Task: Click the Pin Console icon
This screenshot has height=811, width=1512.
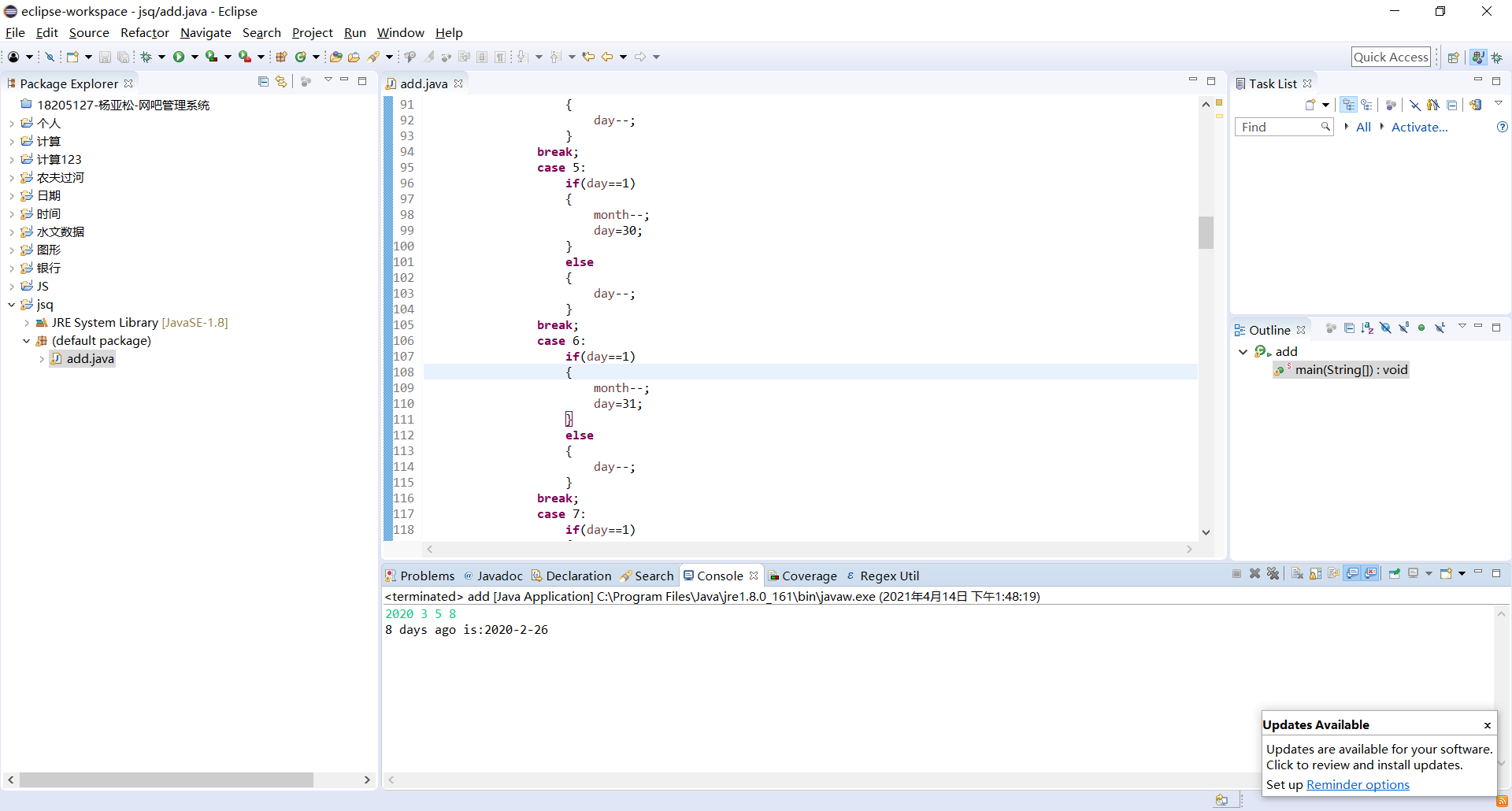Action: point(1394,574)
